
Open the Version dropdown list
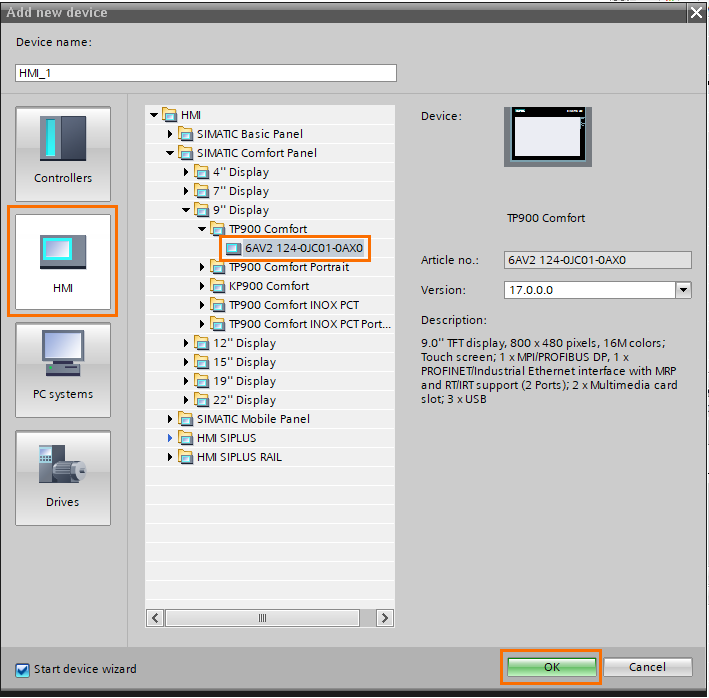click(x=683, y=290)
